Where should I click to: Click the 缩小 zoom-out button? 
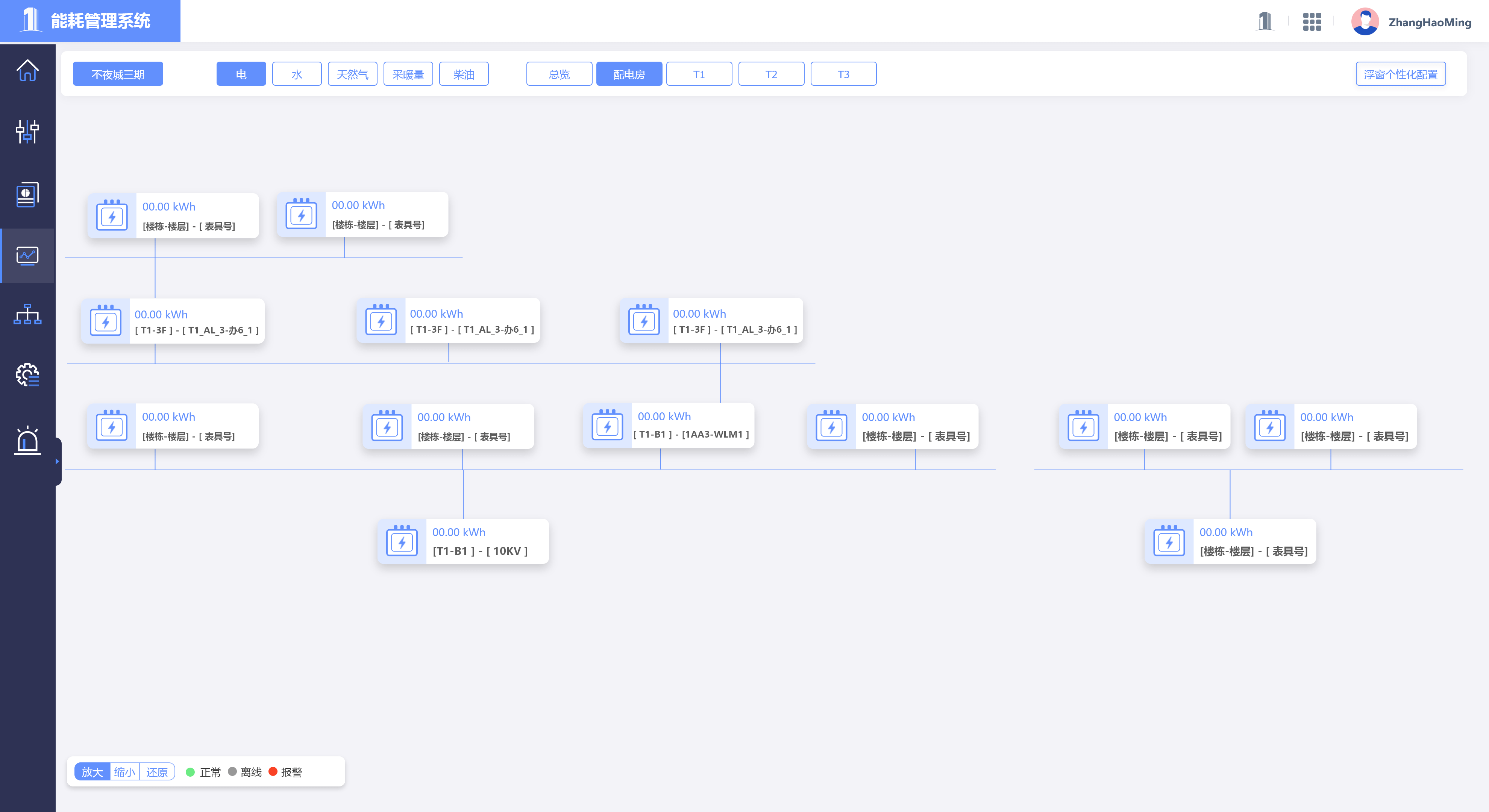pos(125,771)
